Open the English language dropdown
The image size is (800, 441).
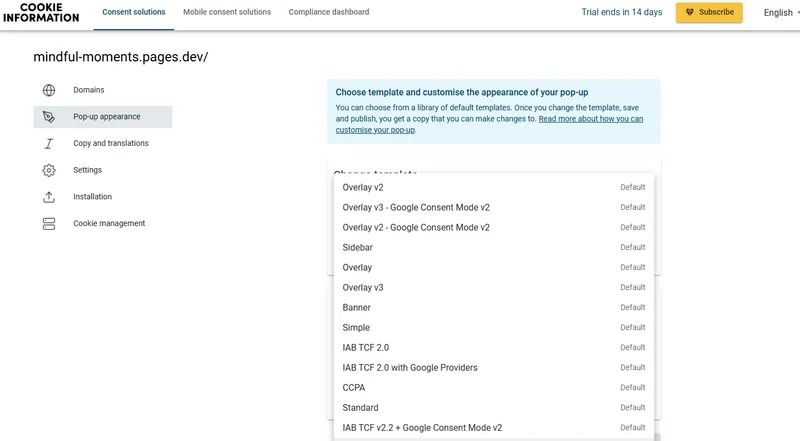[x=781, y=13]
